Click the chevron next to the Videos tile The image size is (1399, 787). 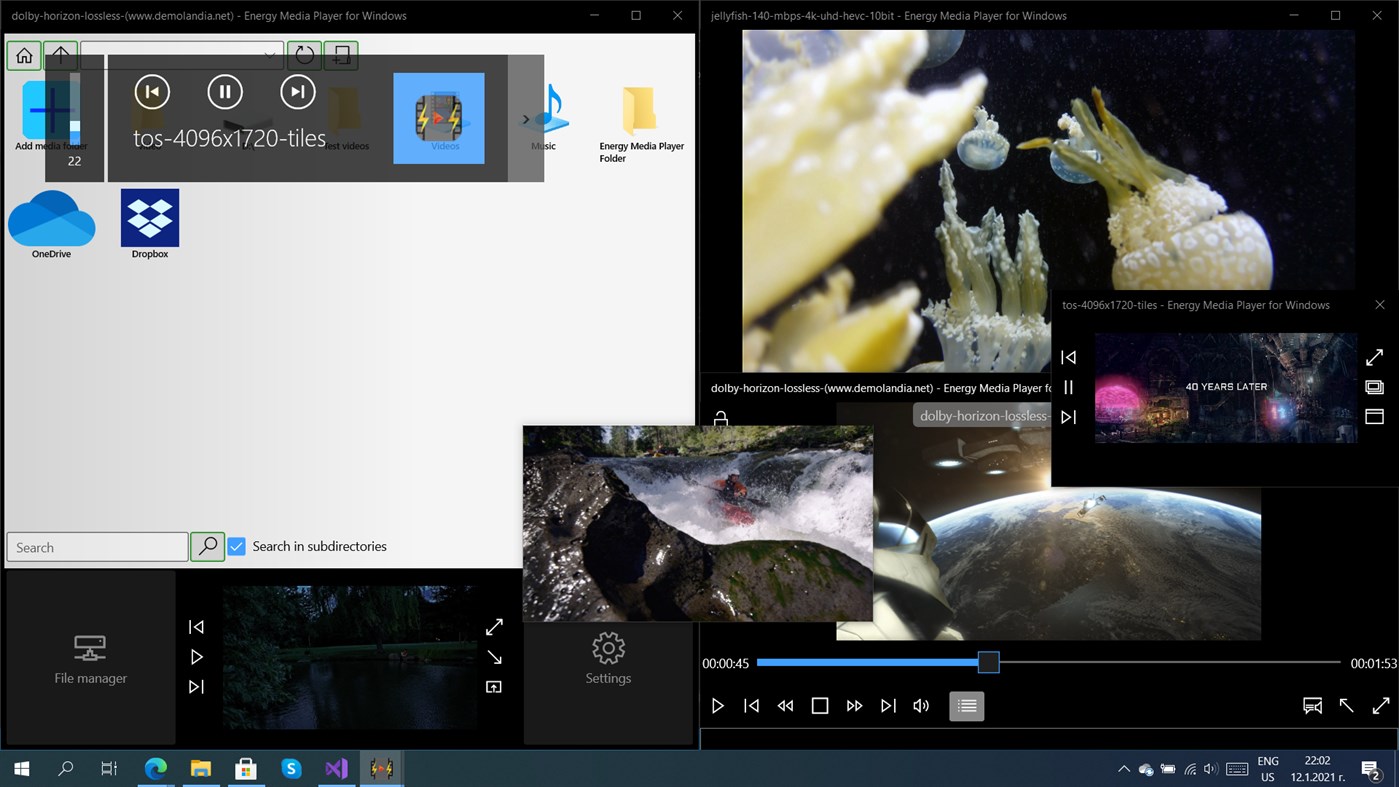tap(526, 118)
